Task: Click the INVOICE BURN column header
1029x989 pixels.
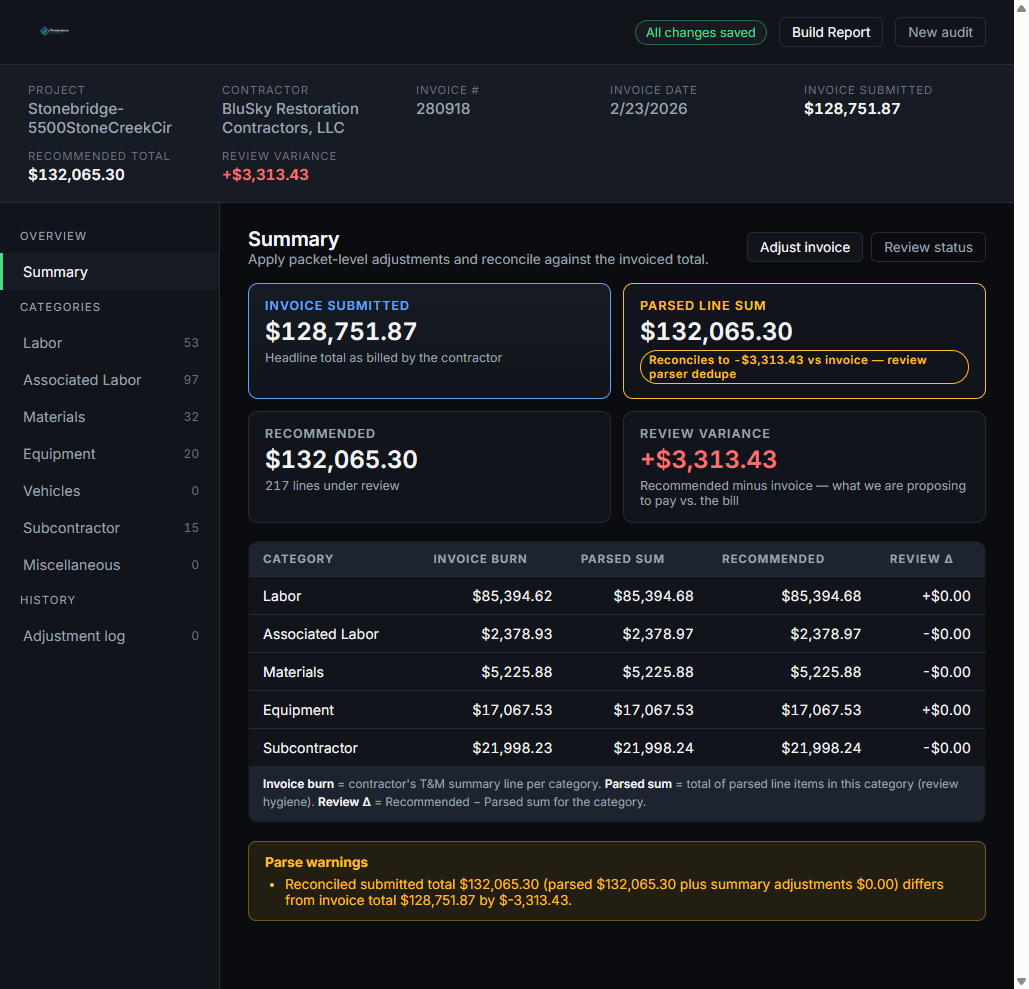Action: point(480,559)
